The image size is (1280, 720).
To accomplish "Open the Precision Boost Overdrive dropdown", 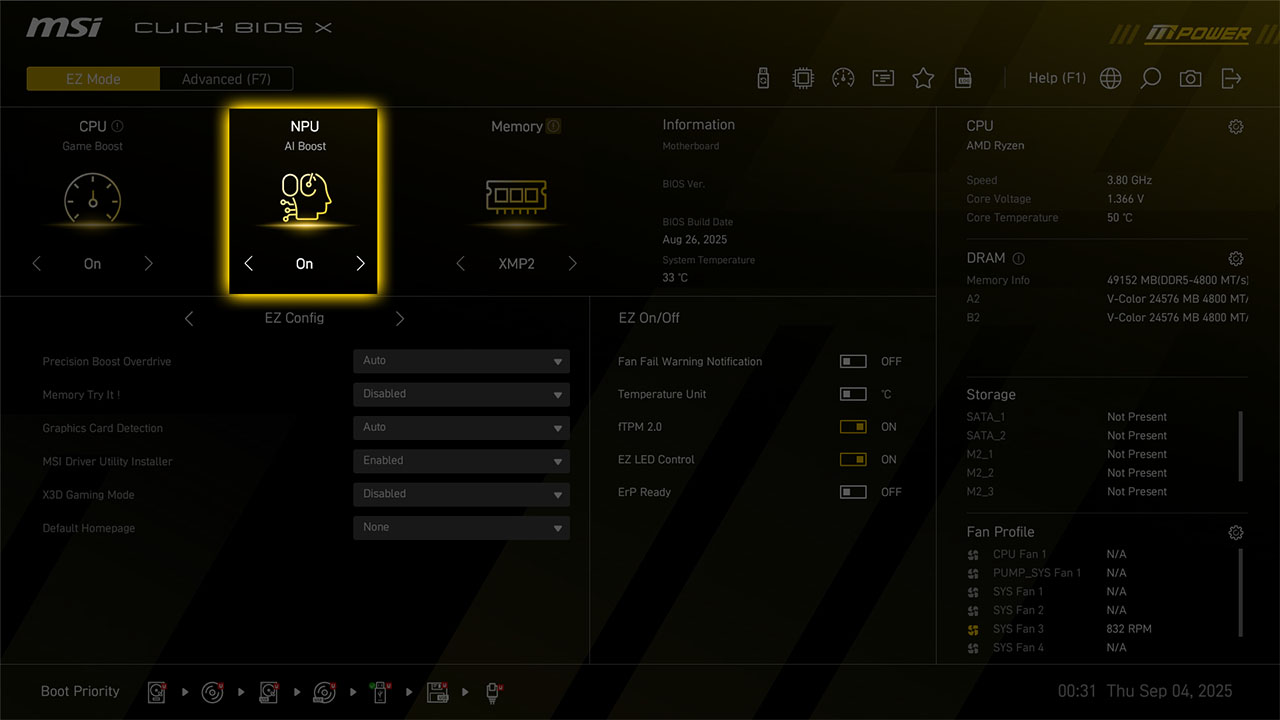I will (461, 361).
